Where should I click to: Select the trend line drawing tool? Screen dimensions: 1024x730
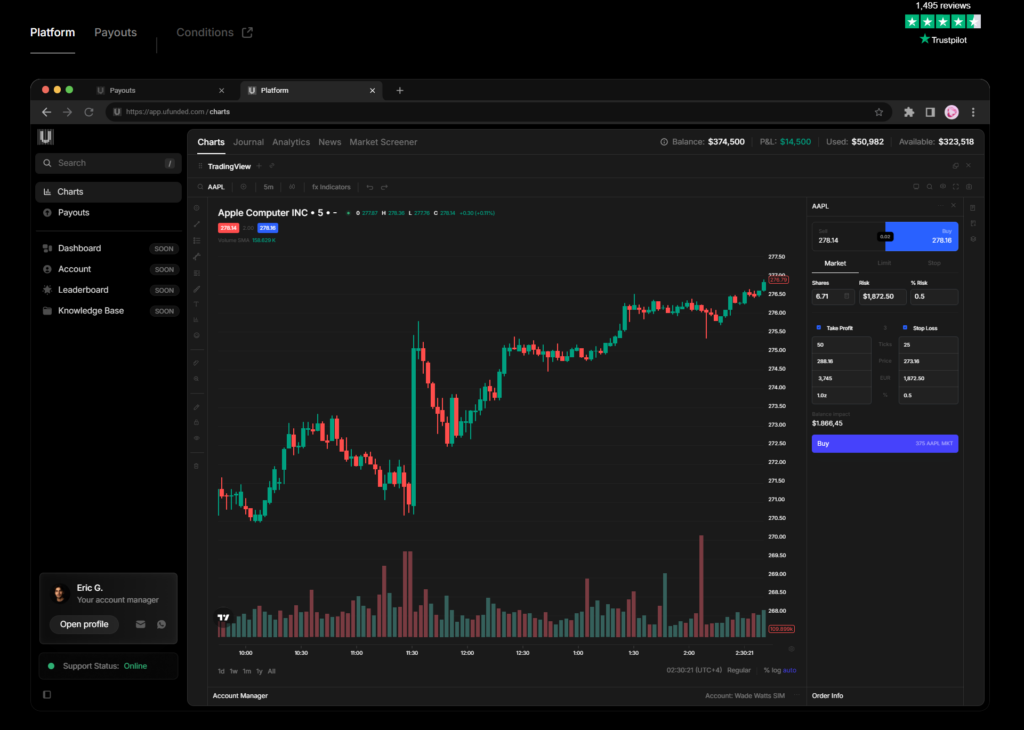pos(197,224)
